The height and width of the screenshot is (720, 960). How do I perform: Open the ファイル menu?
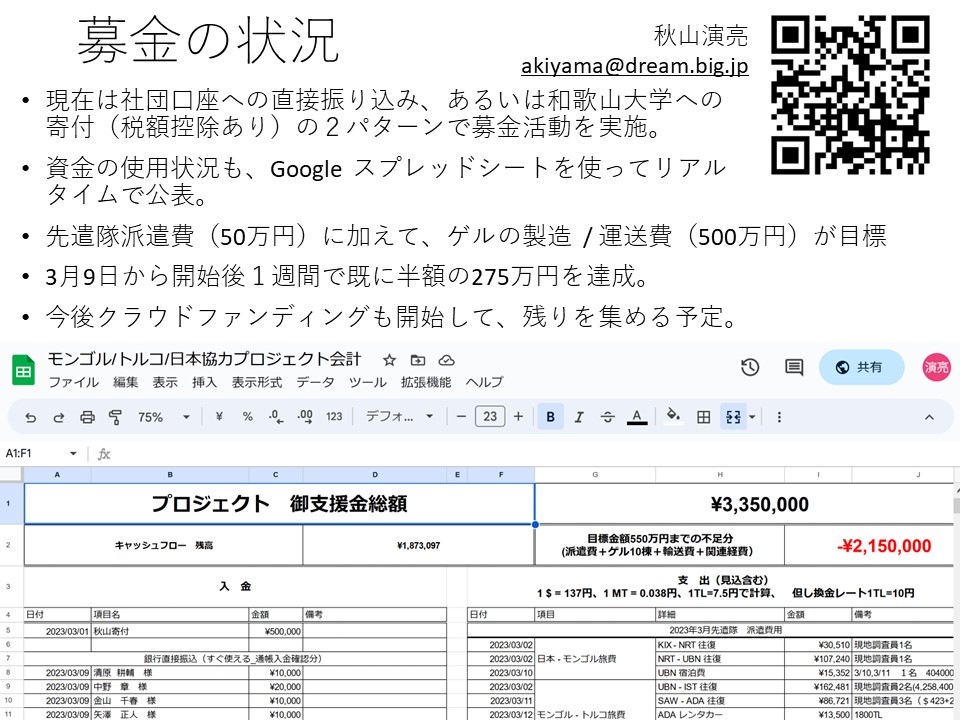[73, 382]
